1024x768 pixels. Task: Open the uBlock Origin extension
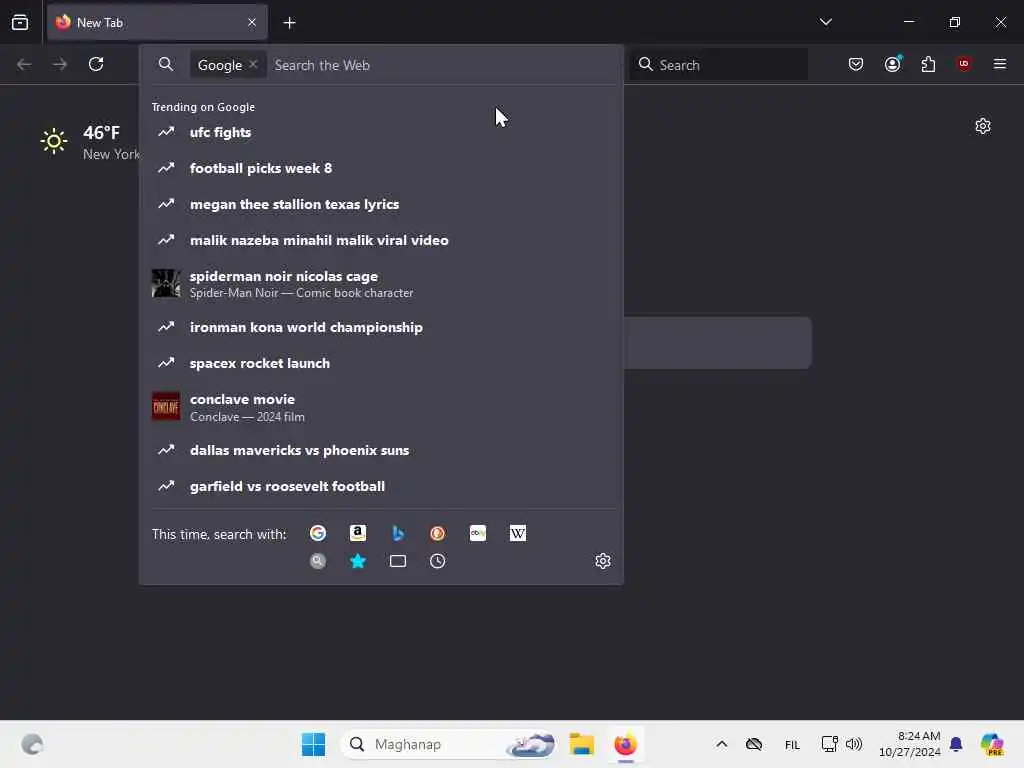pos(964,64)
